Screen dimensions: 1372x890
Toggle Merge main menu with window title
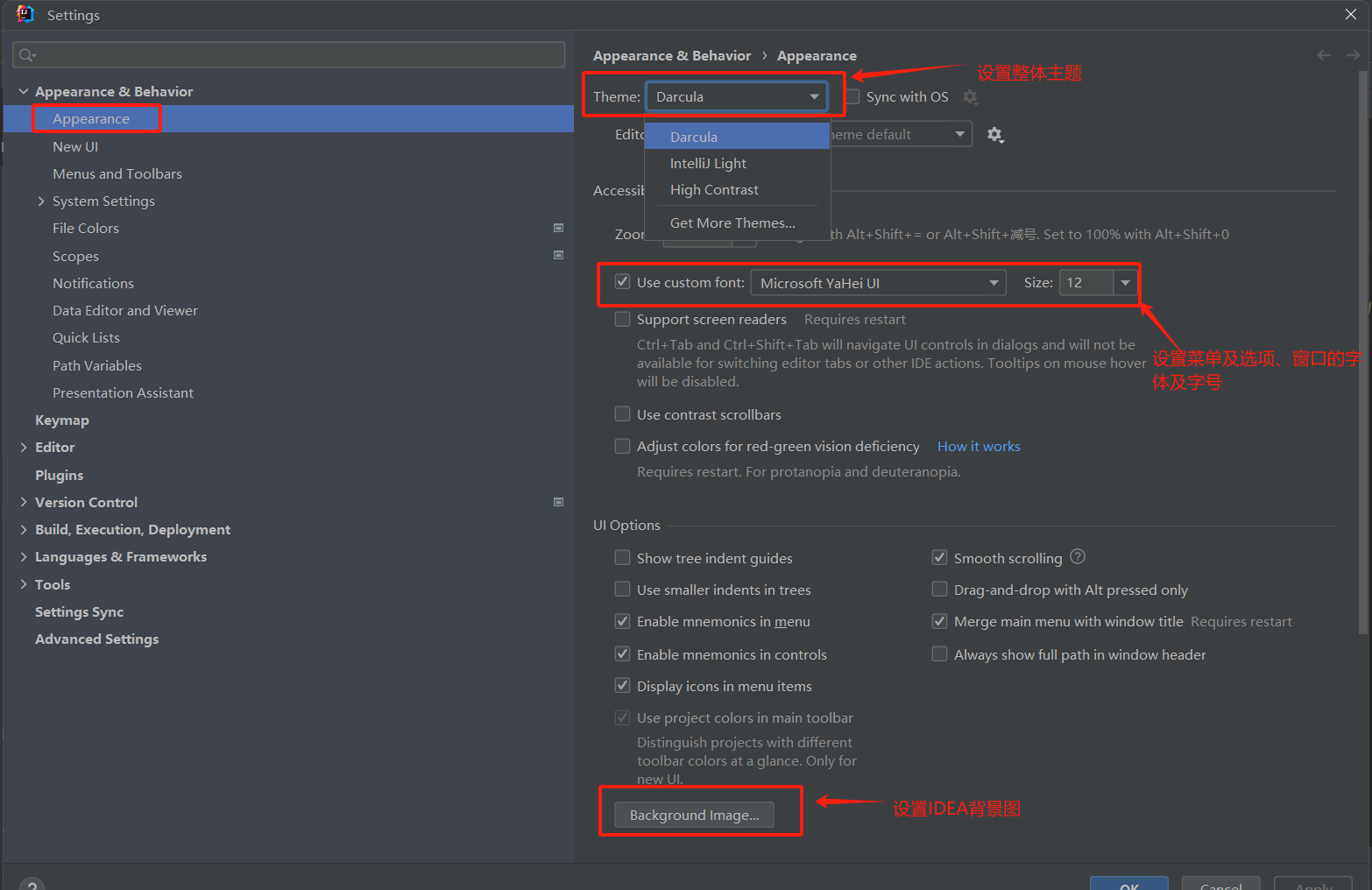pos(939,621)
